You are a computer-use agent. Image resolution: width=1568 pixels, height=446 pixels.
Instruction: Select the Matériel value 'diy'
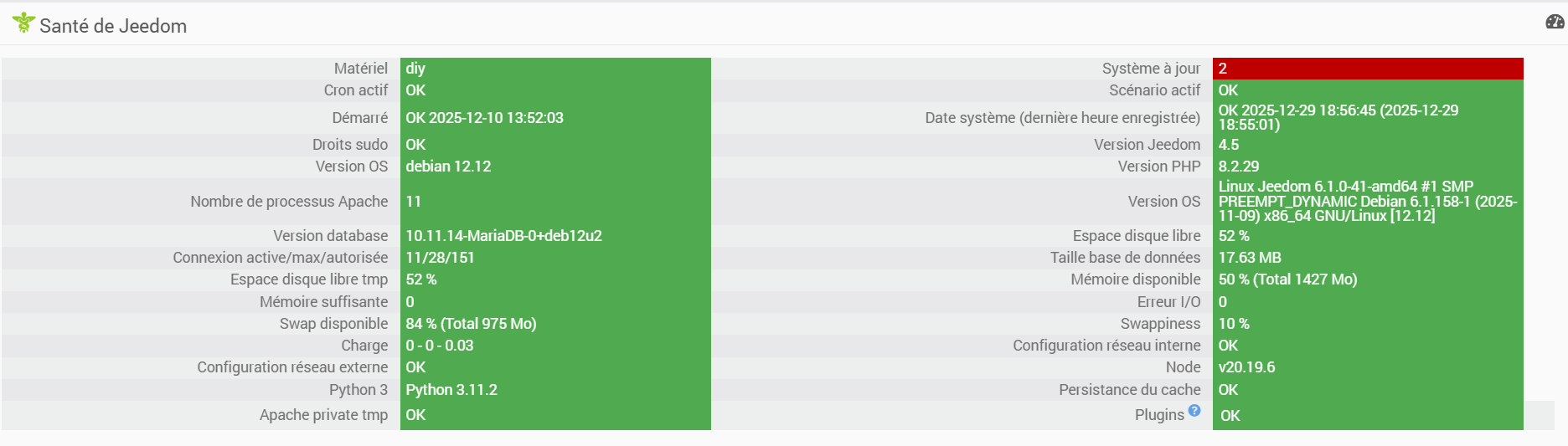(415, 69)
